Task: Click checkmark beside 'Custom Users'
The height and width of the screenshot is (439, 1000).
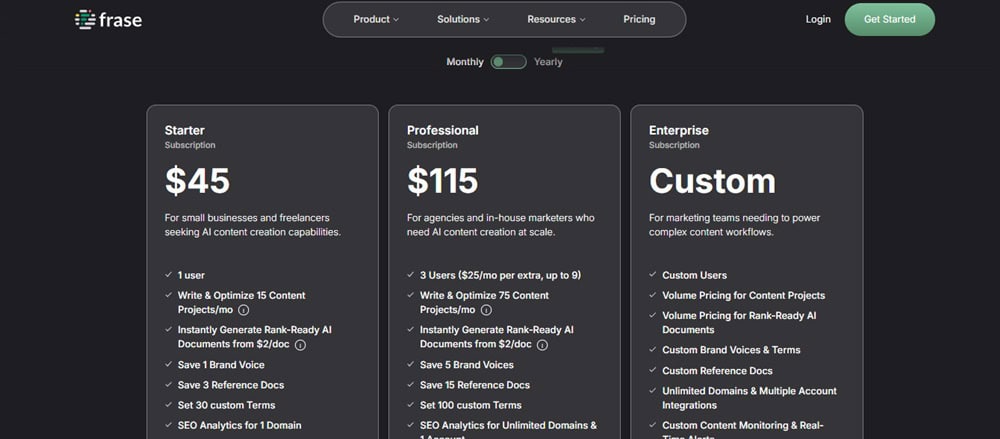Action: click(653, 274)
